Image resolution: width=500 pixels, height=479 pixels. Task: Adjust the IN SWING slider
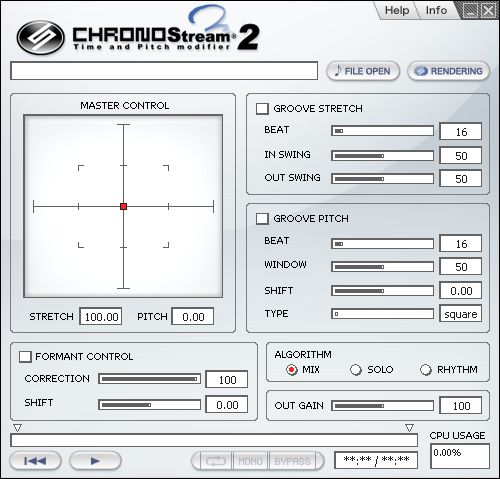point(382,156)
